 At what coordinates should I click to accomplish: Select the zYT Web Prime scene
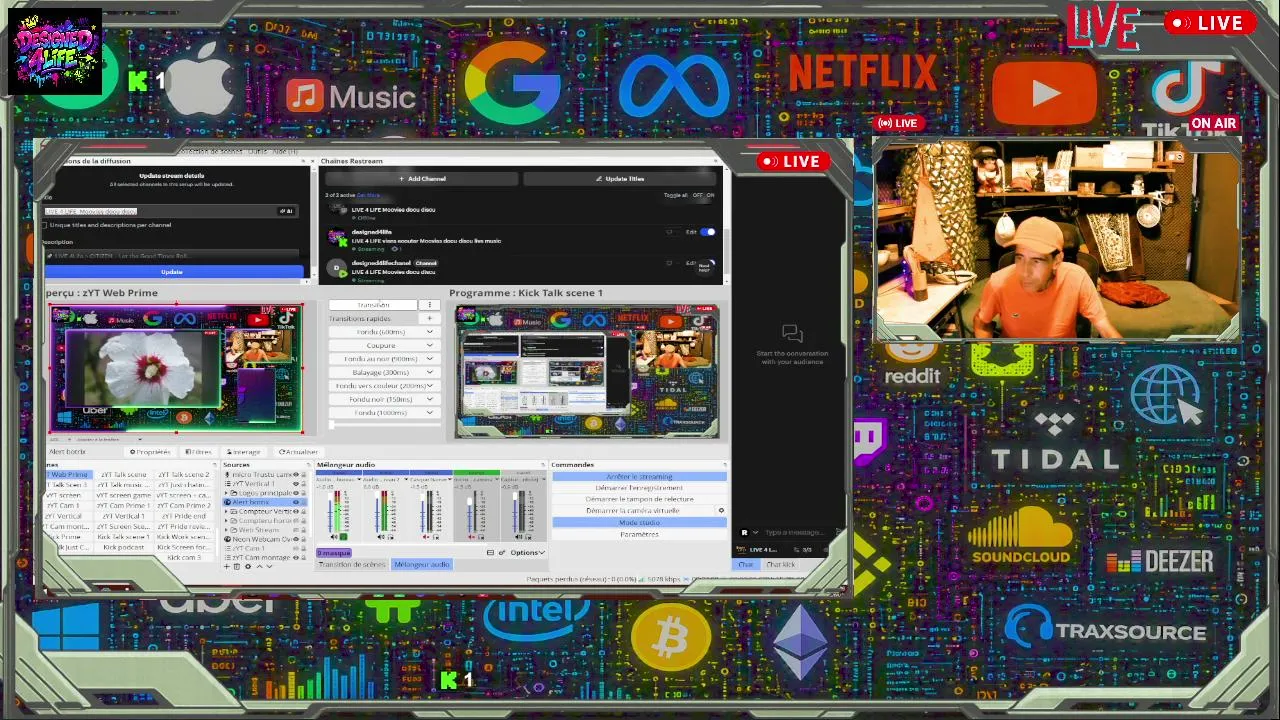coord(68,475)
